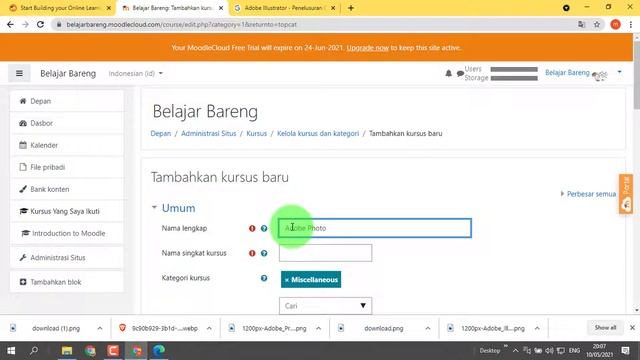Click the Belajar Bareng user name link
This screenshot has width=640, height=360.
coord(567,73)
